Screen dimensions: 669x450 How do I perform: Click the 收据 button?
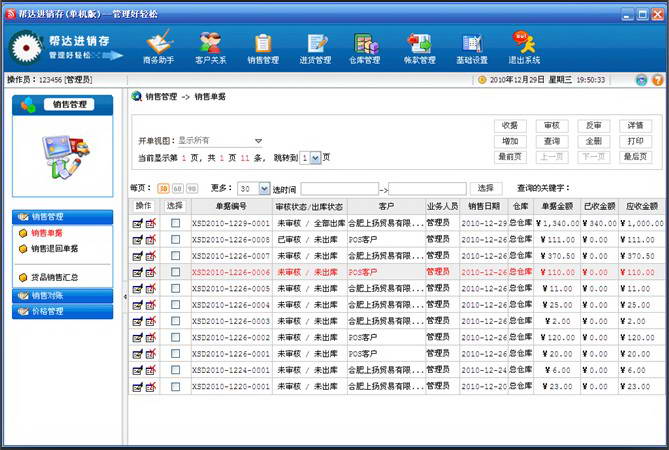510,126
